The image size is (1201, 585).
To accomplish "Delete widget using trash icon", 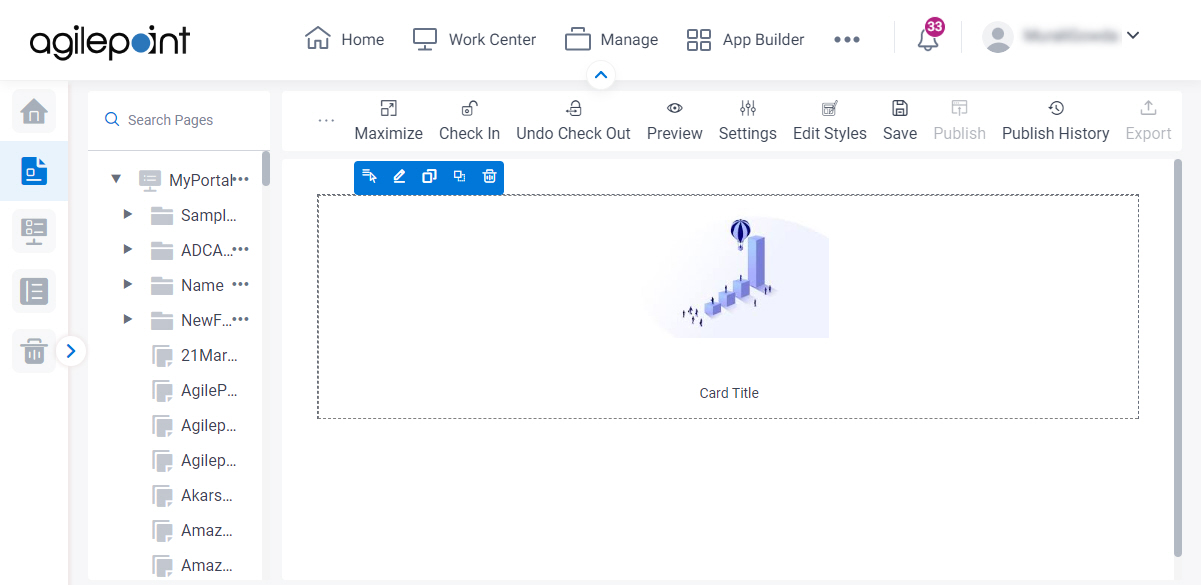I will pos(489,176).
